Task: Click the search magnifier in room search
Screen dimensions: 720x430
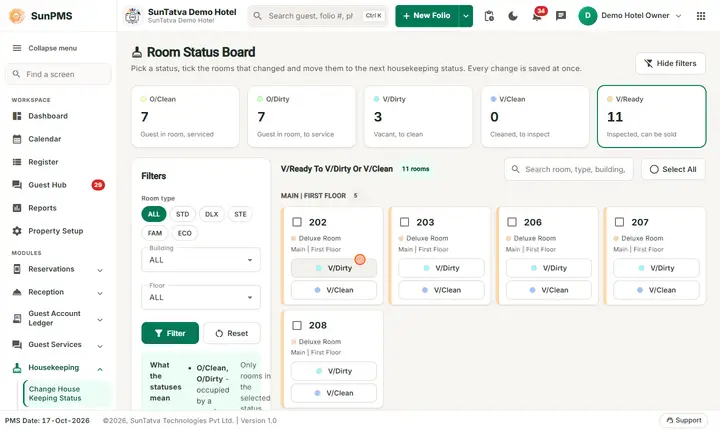Action: click(x=516, y=170)
